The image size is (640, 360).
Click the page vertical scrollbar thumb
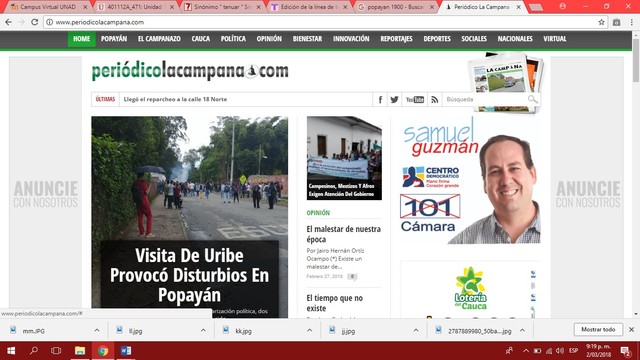tap(636, 60)
